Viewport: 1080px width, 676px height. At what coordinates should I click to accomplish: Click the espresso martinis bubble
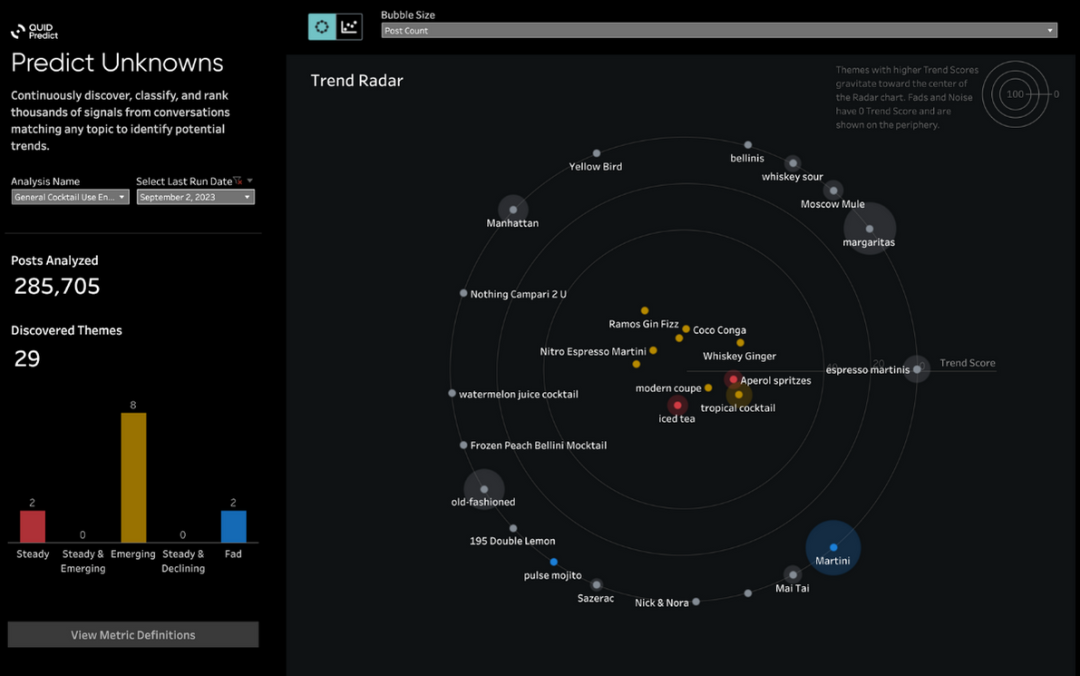coord(917,369)
